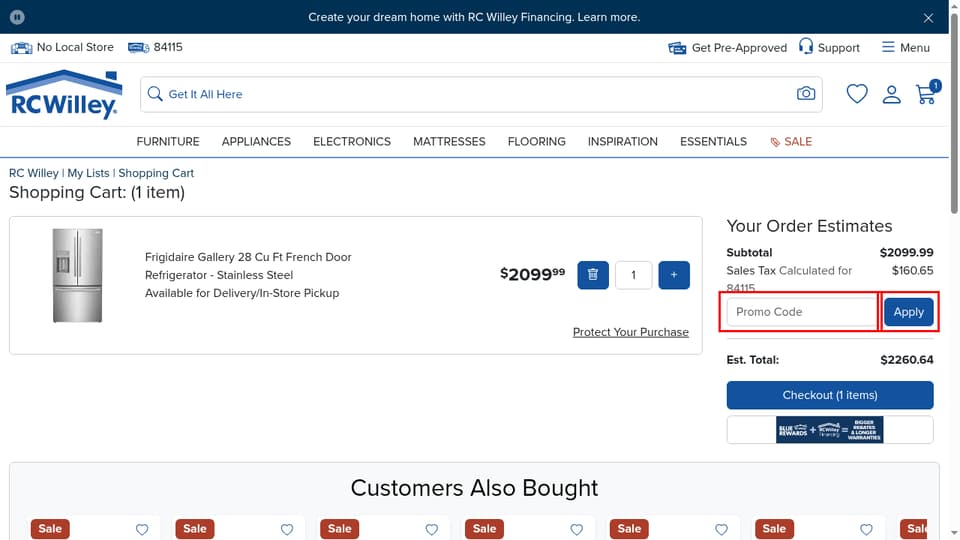960x540 pixels.
Task: Change the delivery ZIP code 84115
Action: 156,47
